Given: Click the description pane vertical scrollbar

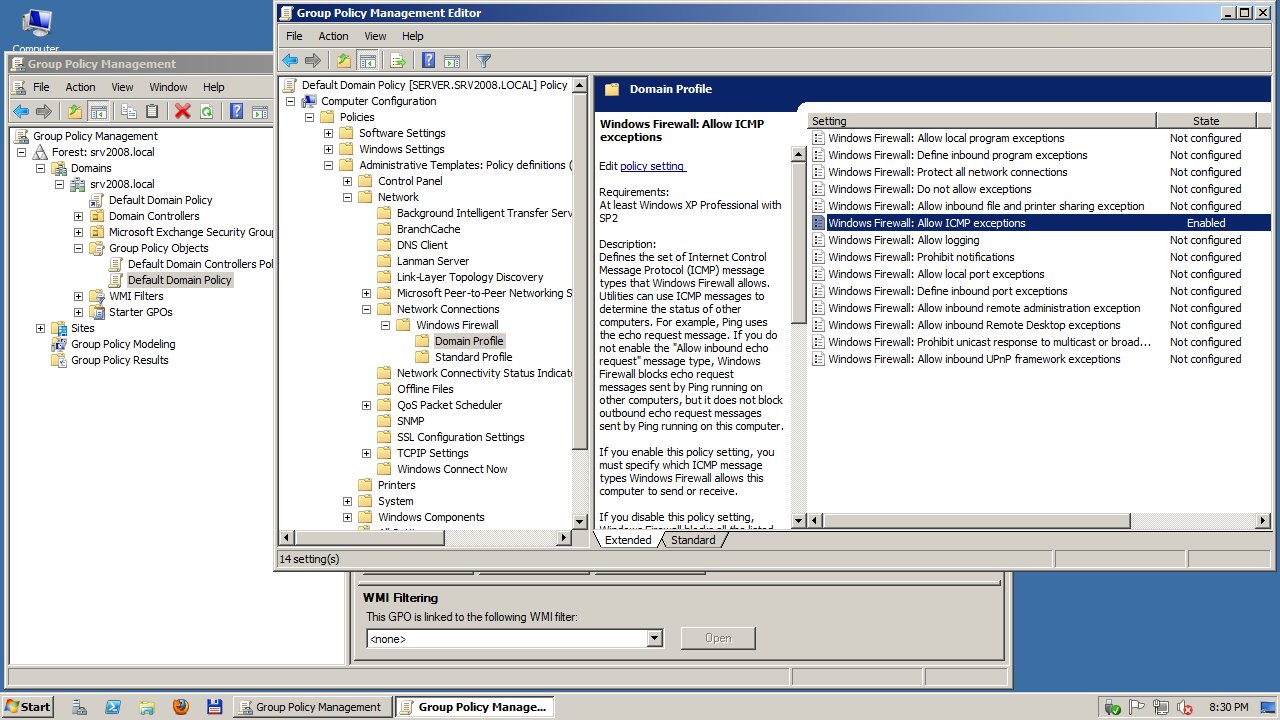Looking at the screenshot, I should tap(798, 338).
